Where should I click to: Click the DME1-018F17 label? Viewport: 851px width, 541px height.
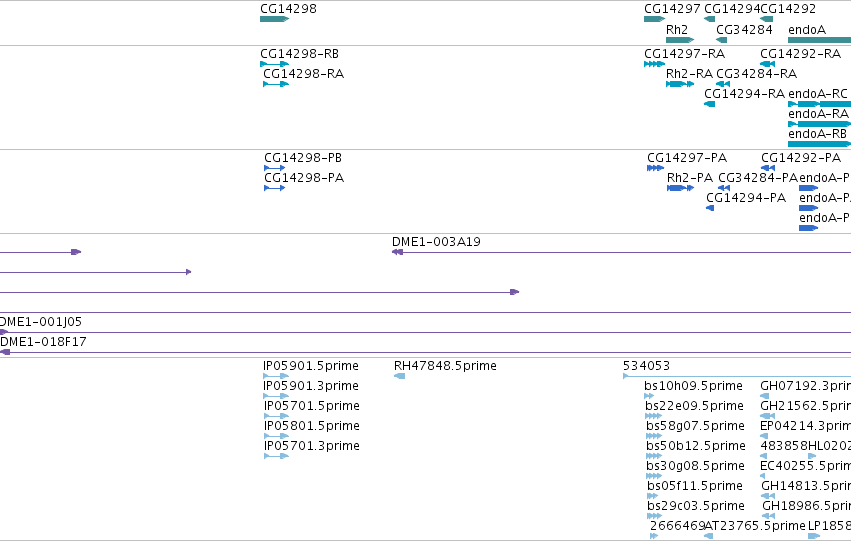click(43, 342)
